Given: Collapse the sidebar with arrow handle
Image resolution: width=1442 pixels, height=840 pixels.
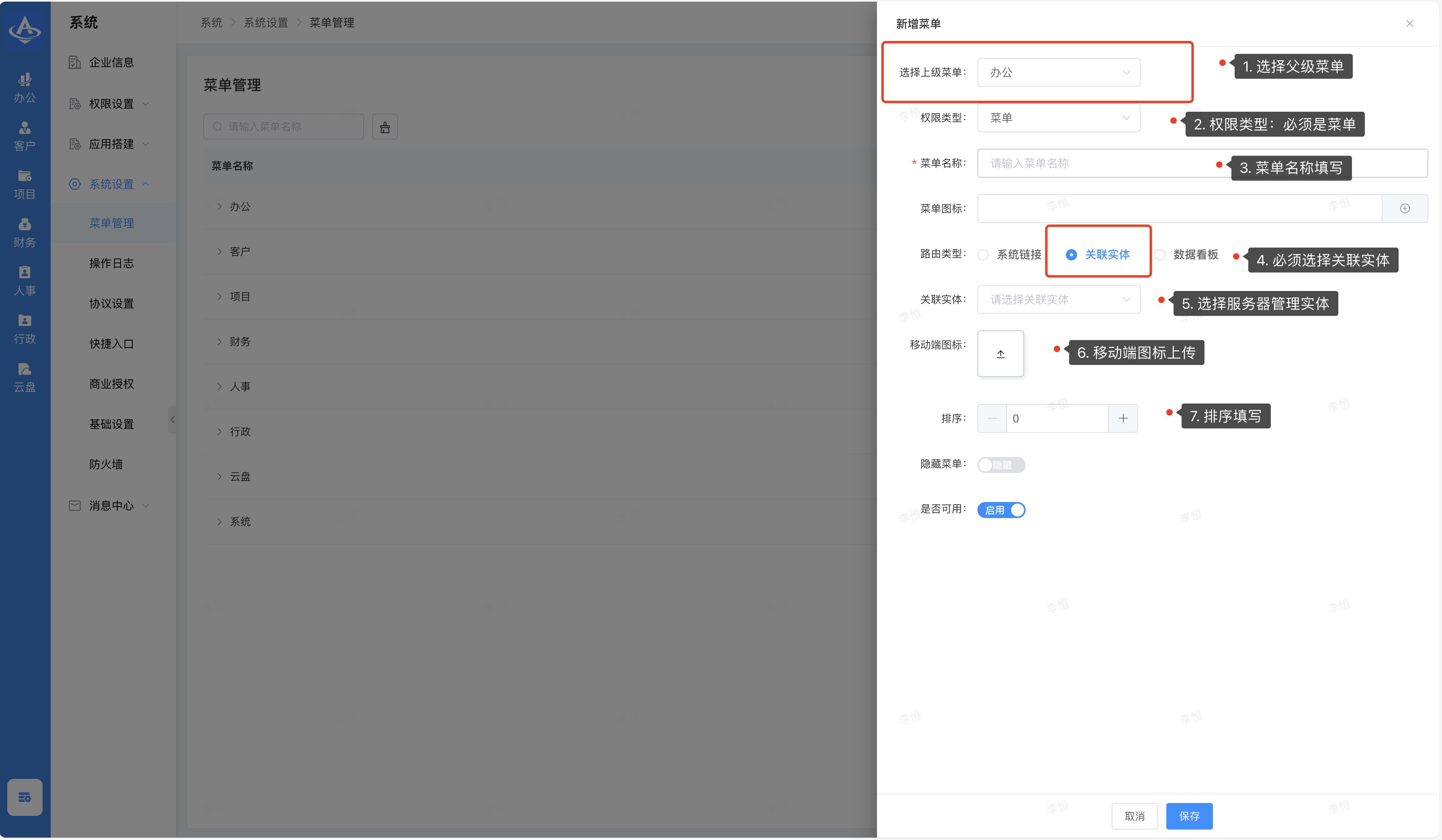Looking at the screenshot, I should (172, 420).
